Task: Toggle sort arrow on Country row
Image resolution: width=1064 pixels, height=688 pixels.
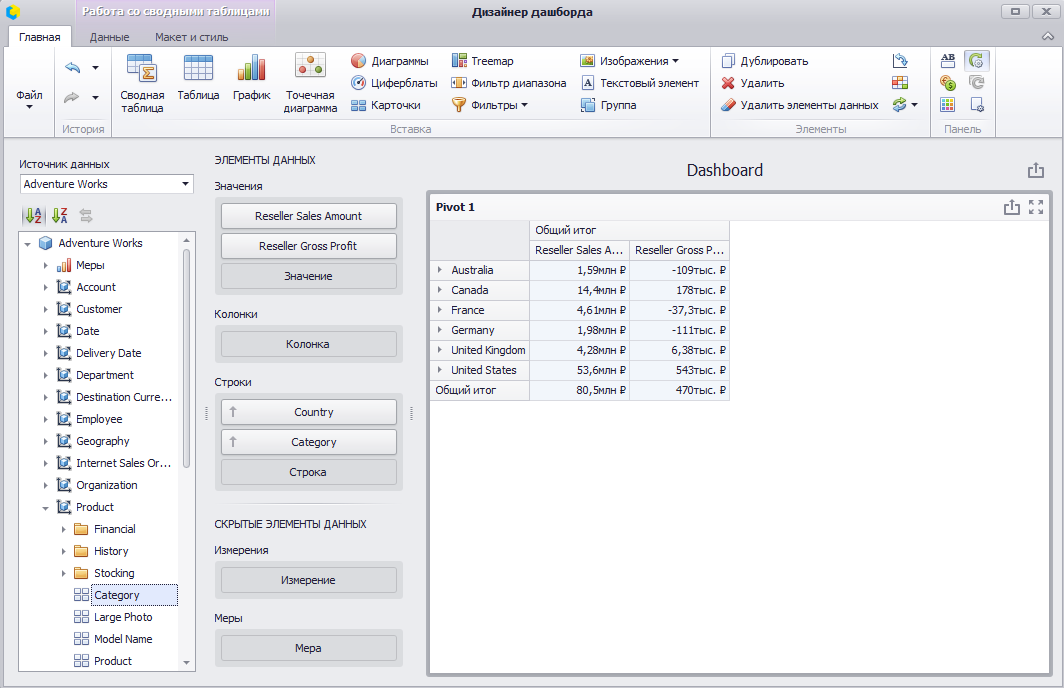Action: click(x=233, y=412)
